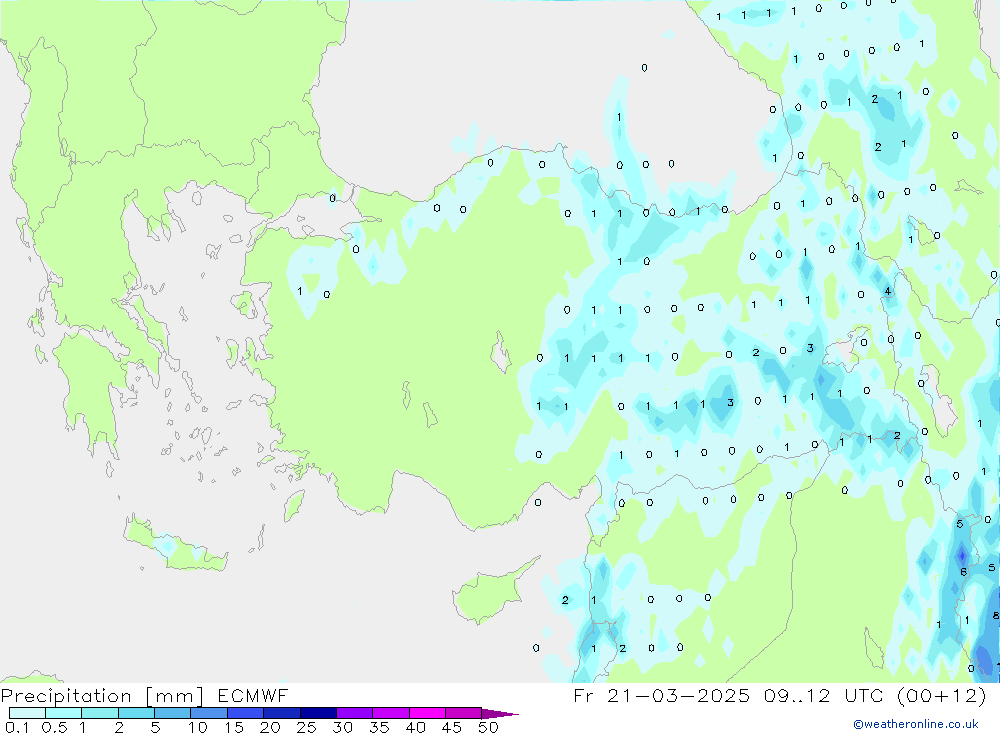Image resolution: width=1000 pixels, height=733 pixels.
Task: Click the precipitation value '6' on the map
Action: tap(964, 572)
